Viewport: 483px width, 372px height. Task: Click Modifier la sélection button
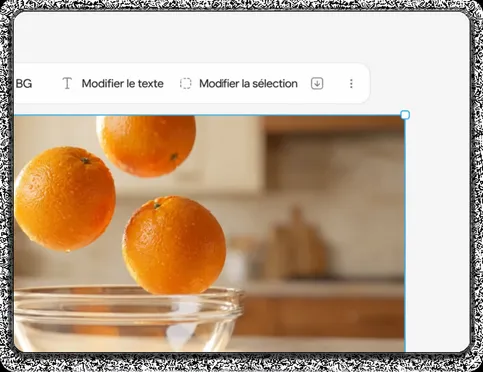(x=239, y=83)
